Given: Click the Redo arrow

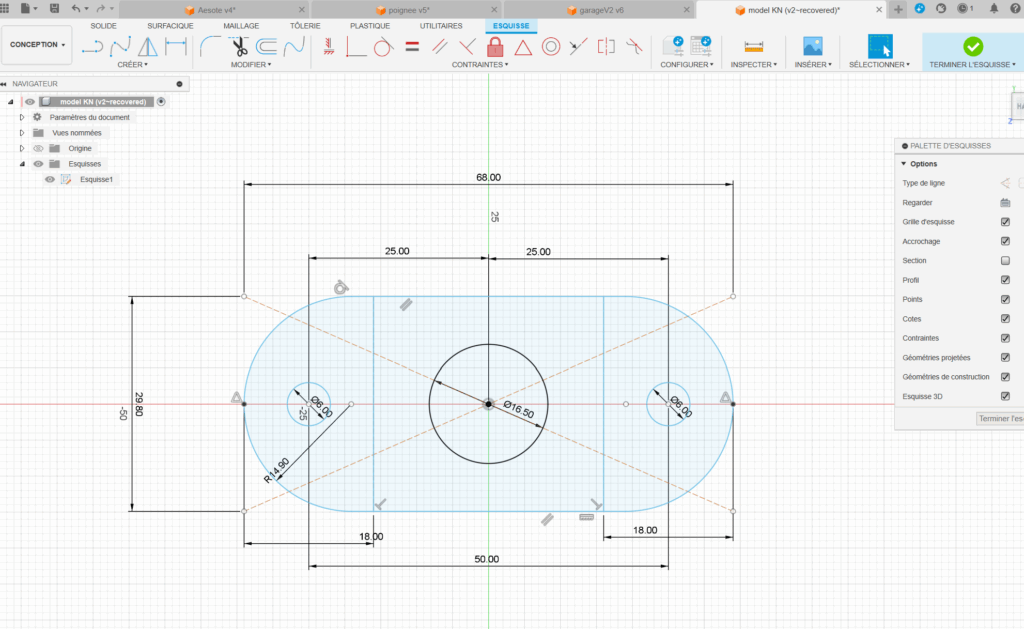Looking at the screenshot, I should pos(100,8).
